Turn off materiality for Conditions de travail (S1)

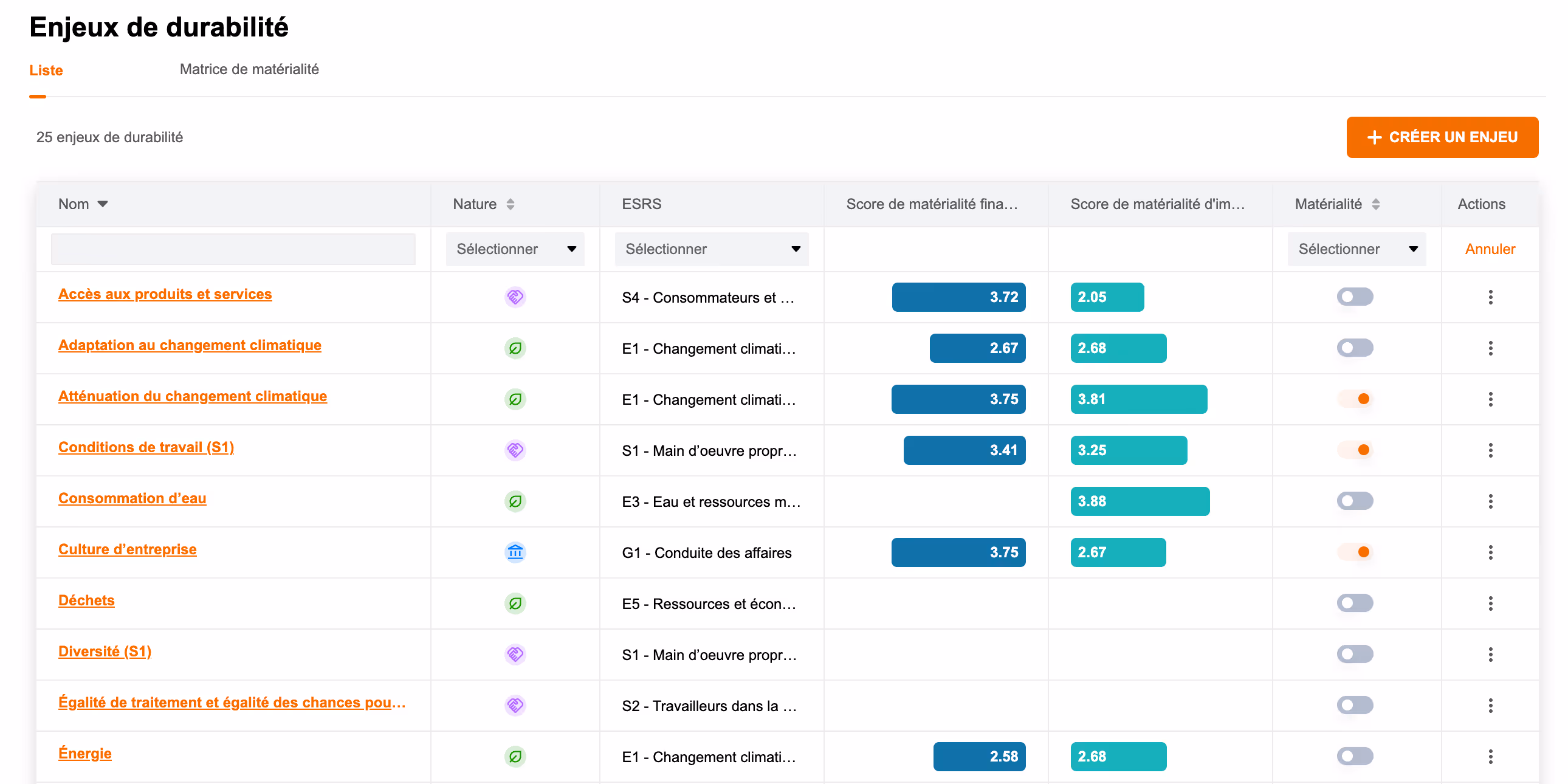pyautogui.click(x=1355, y=450)
